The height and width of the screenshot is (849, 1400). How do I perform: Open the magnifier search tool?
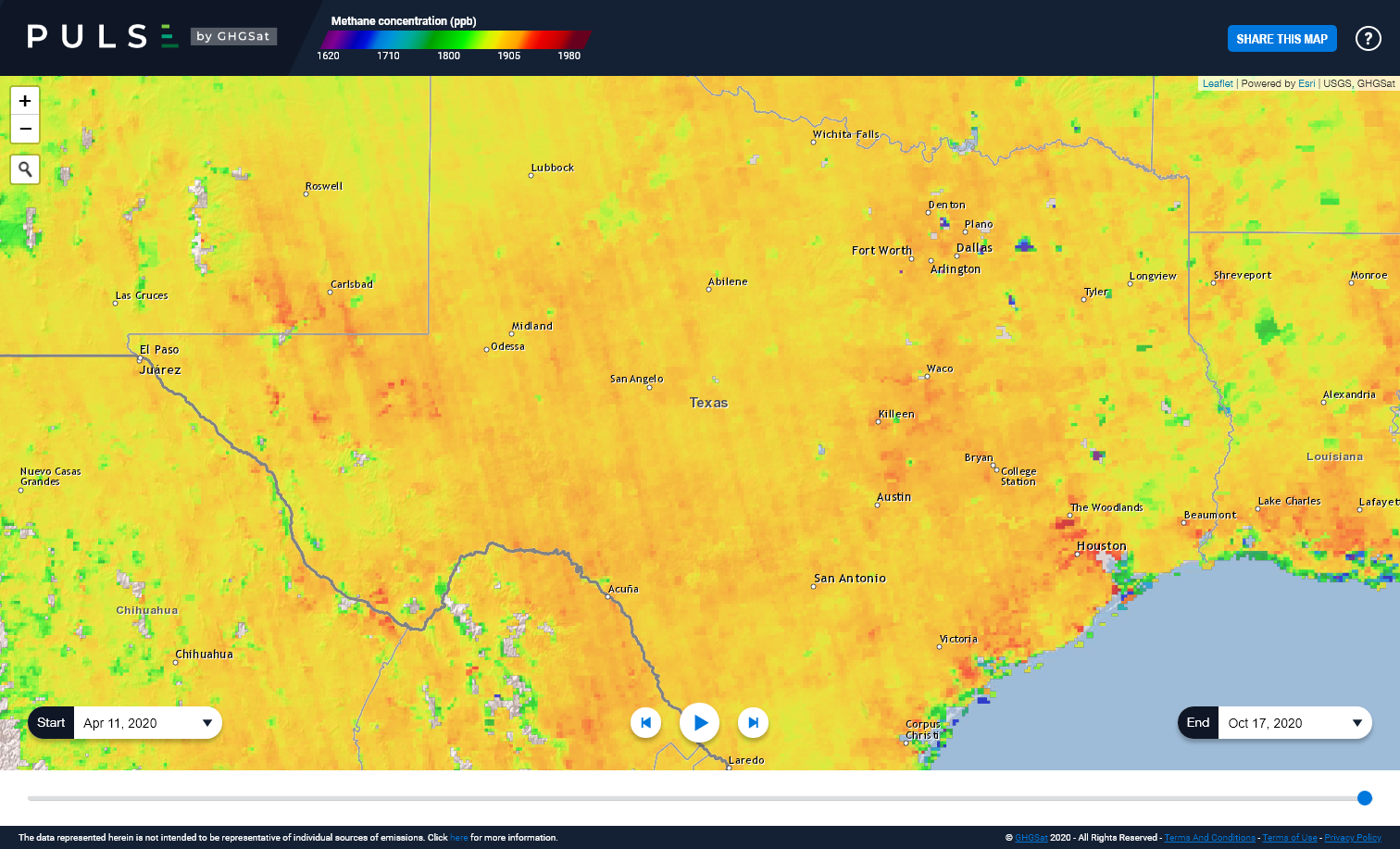pos(25,169)
